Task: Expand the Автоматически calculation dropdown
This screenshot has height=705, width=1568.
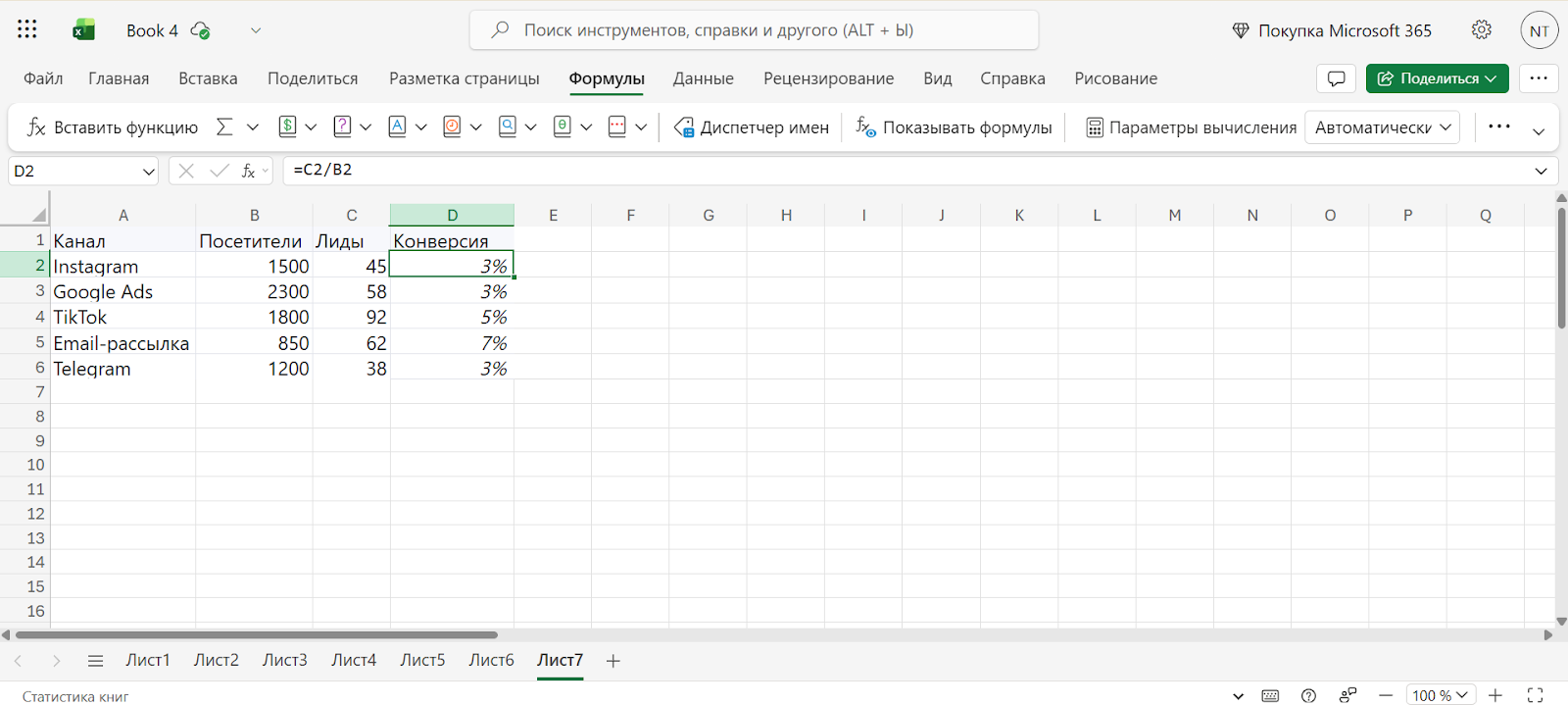Action: click(1382, 127)
